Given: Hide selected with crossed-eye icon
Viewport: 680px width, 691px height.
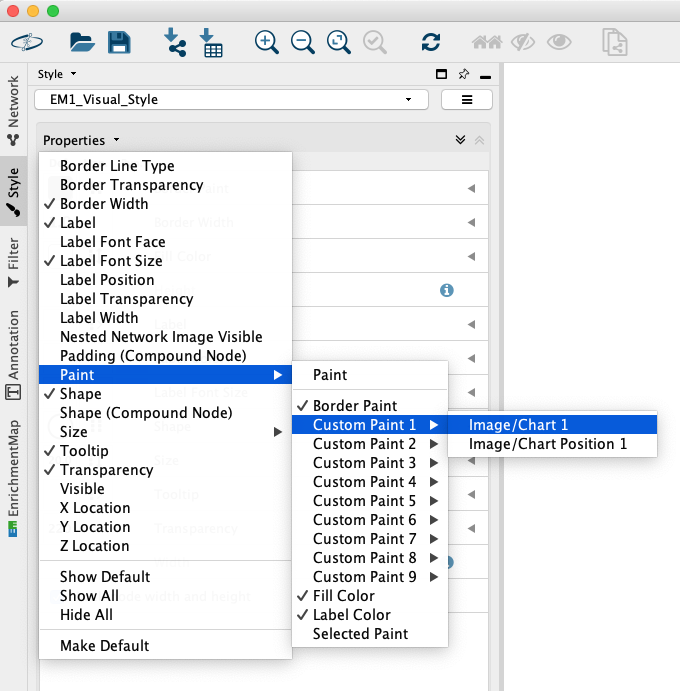Looking at the screenshot, I should tap(523, 42).
